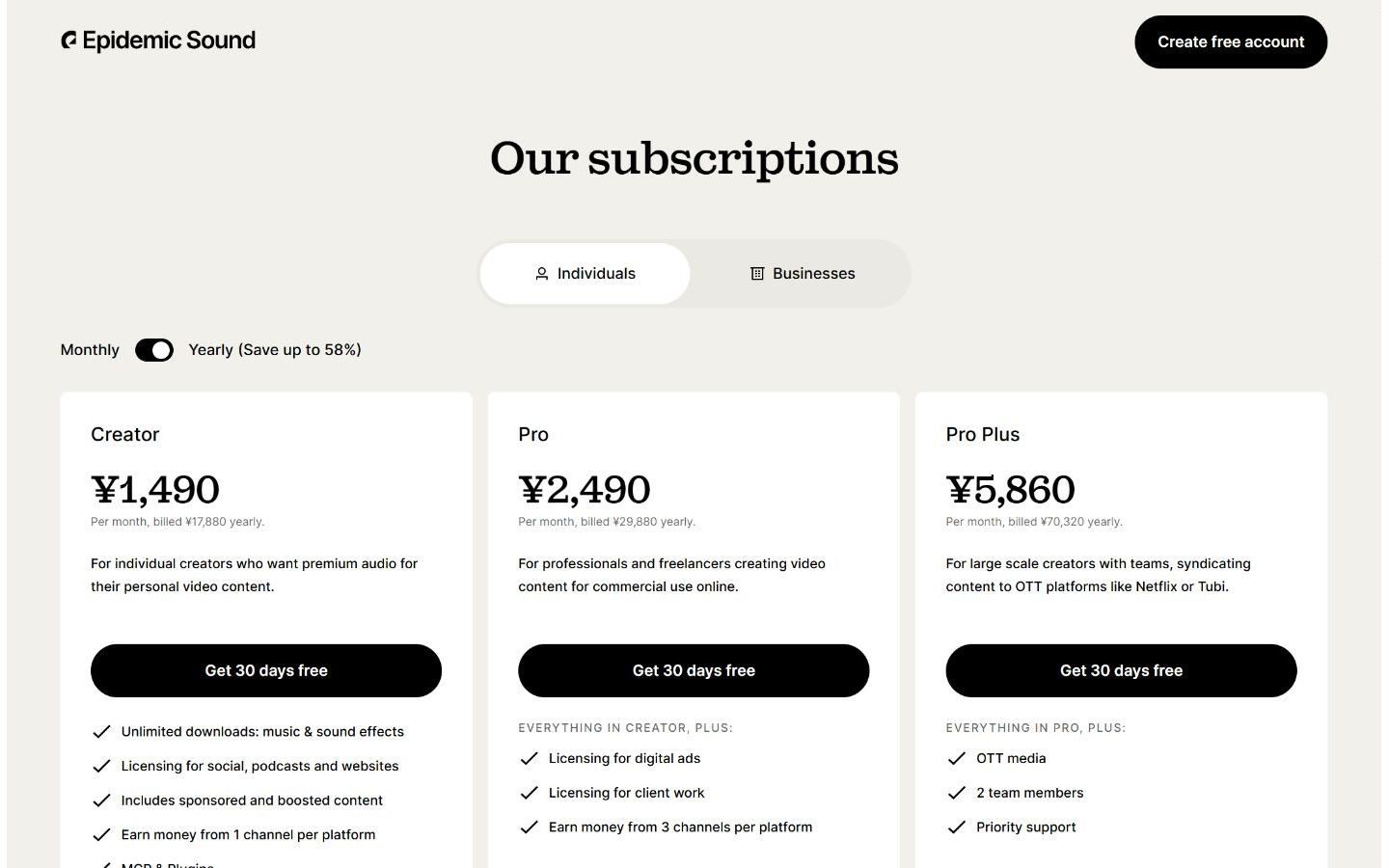The width and height of the screenshot is (1389, 868).
Task: Click checkmark beside Licensing for client work
Action: 529,793
